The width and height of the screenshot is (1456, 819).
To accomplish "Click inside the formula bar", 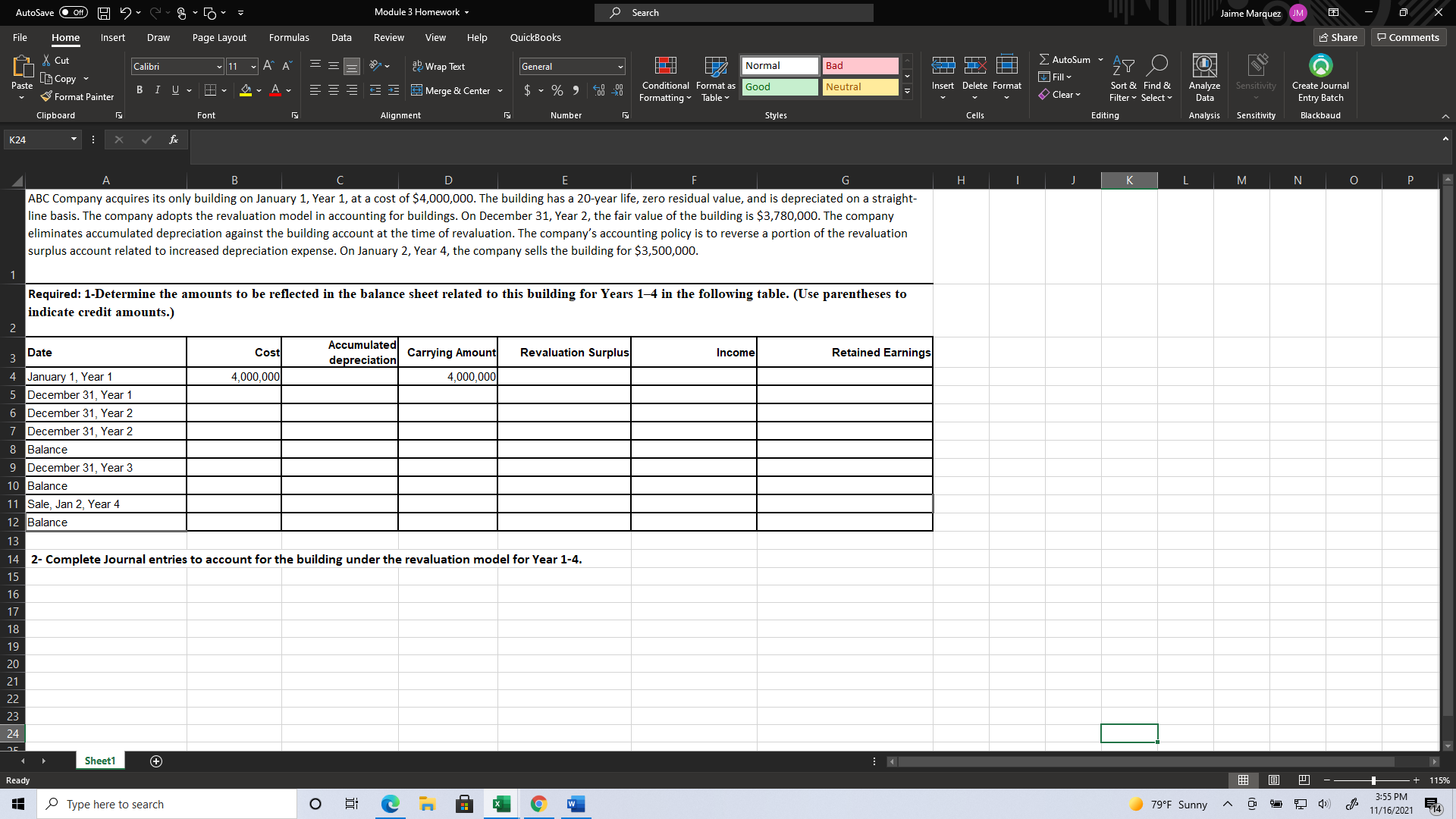I will click(531, 140).
